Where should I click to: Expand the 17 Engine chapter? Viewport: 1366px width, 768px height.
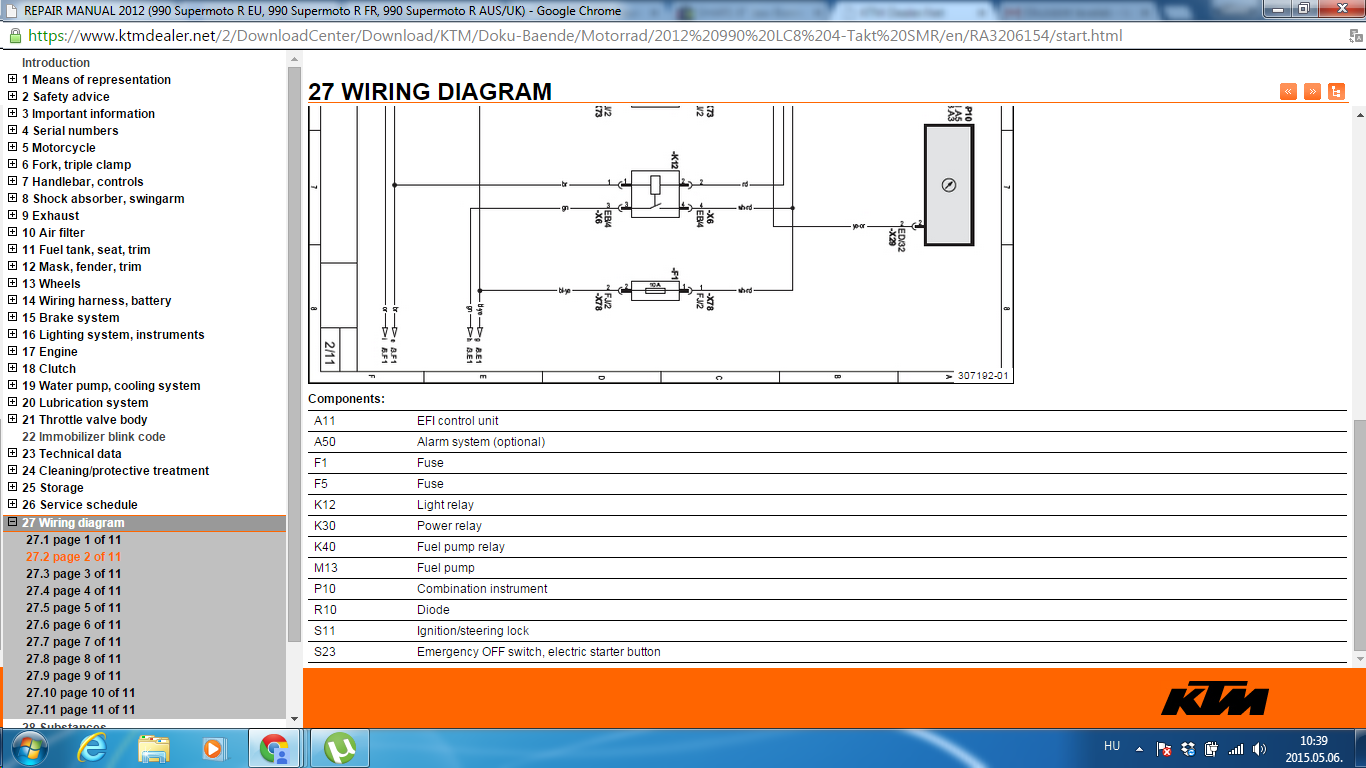pyautogui.click(x=12, y=351)
